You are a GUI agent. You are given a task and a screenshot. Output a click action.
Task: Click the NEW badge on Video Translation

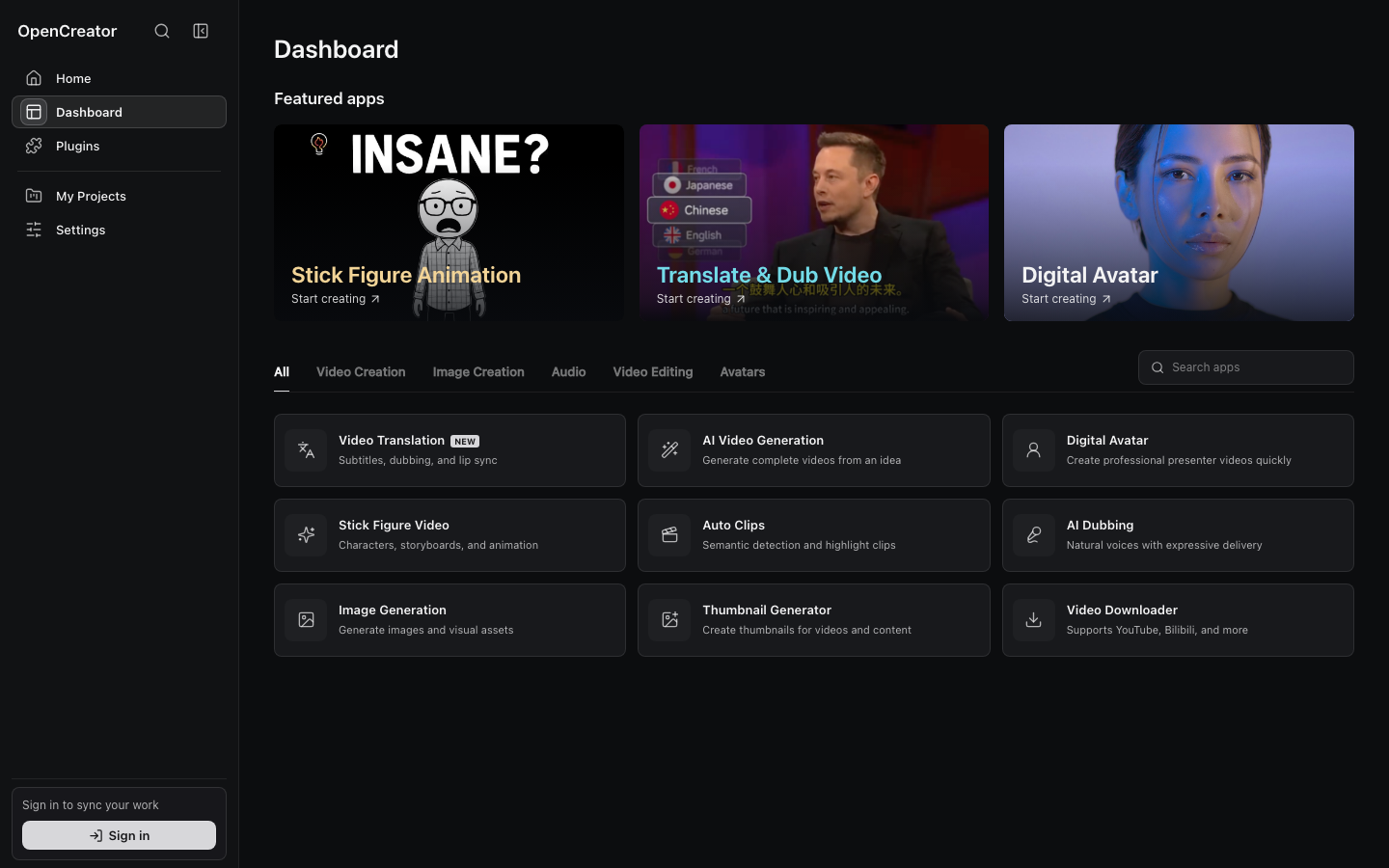(x=465, y=441)
